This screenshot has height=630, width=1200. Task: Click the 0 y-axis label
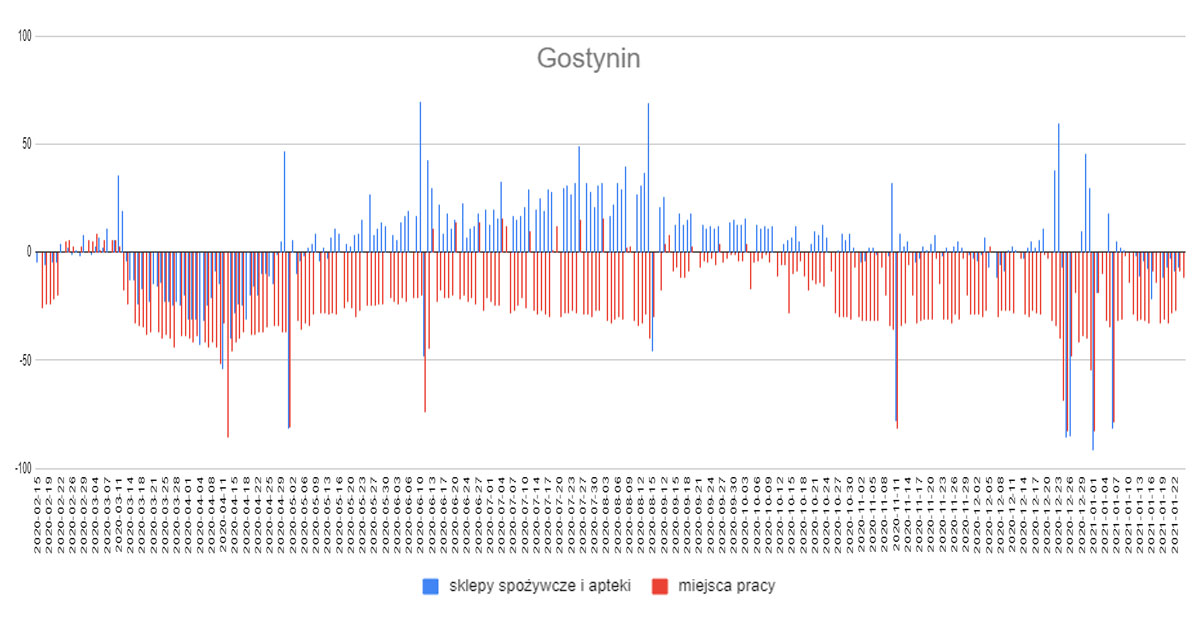(x=30, y=252)
